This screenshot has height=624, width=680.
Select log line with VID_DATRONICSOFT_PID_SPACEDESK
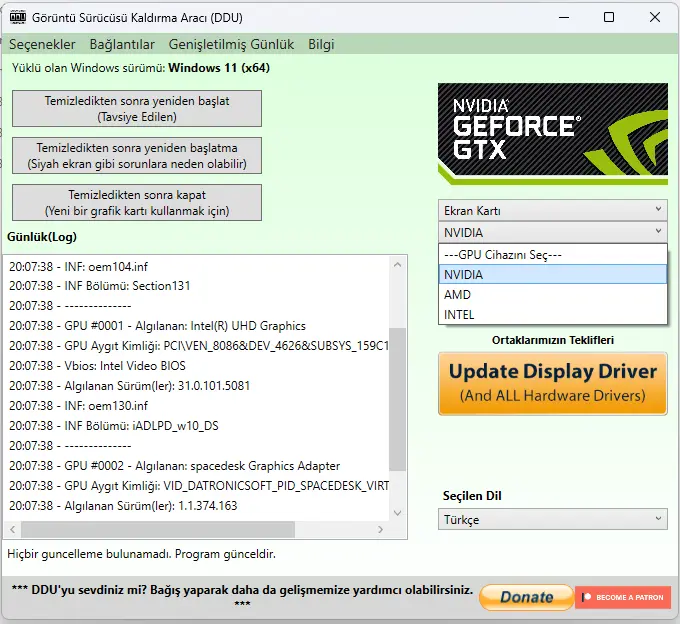click(199, 486)
